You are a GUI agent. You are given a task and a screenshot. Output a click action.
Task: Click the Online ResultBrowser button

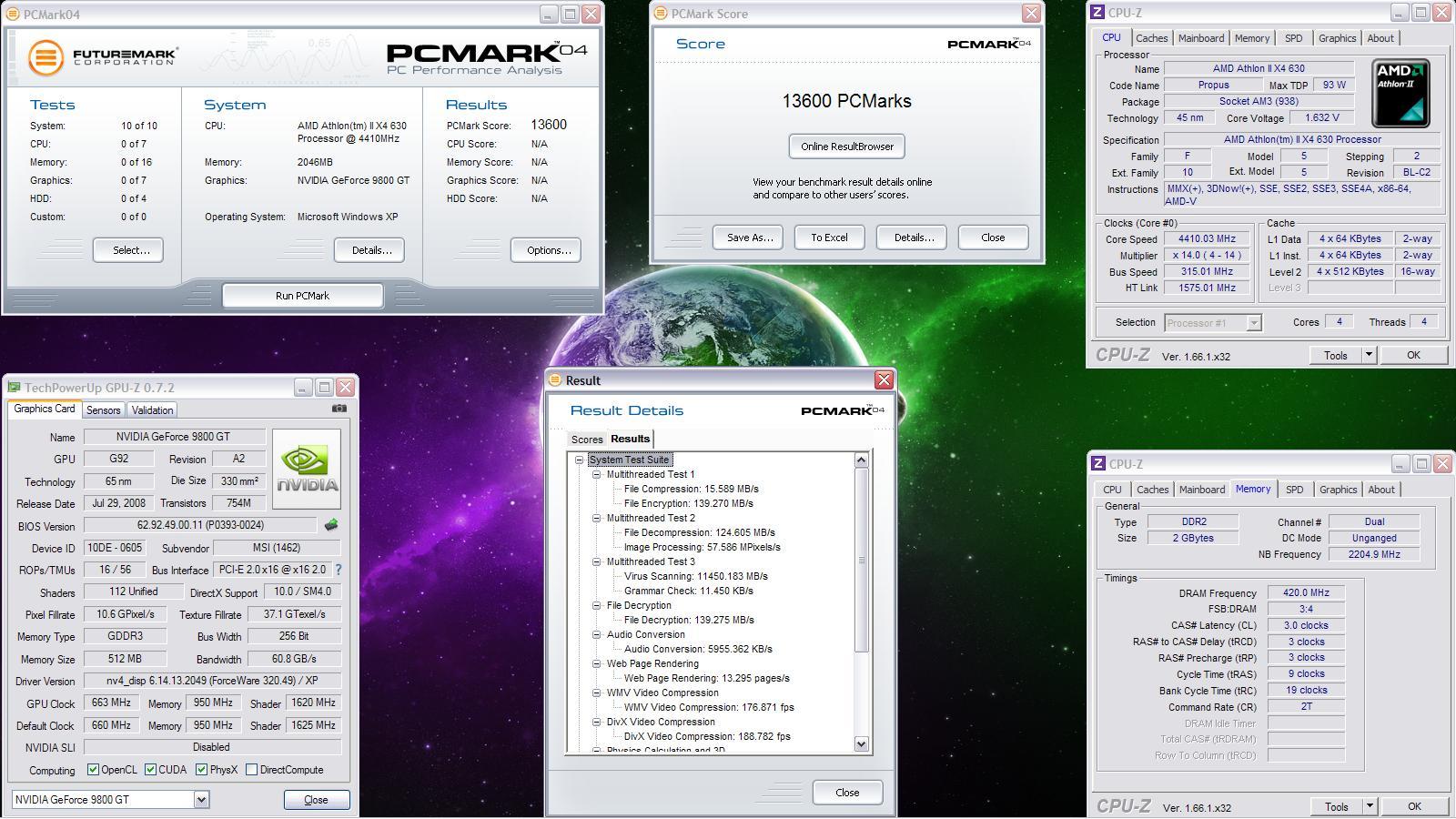847,147
